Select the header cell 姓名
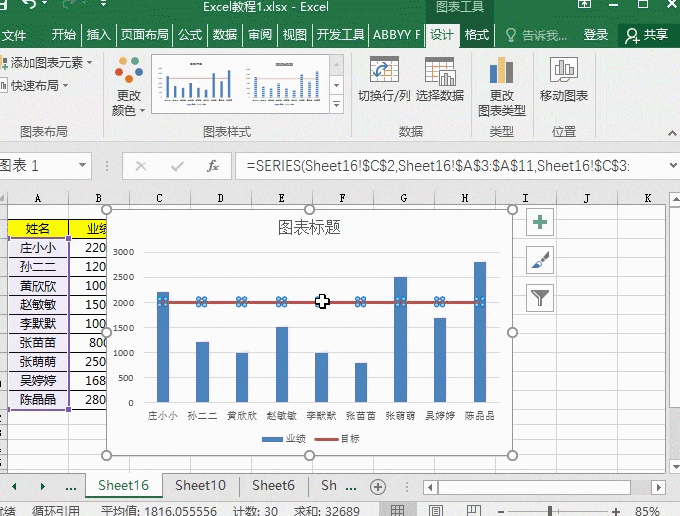This screenshot has height=516, width=680. click(x=38, y=229)
